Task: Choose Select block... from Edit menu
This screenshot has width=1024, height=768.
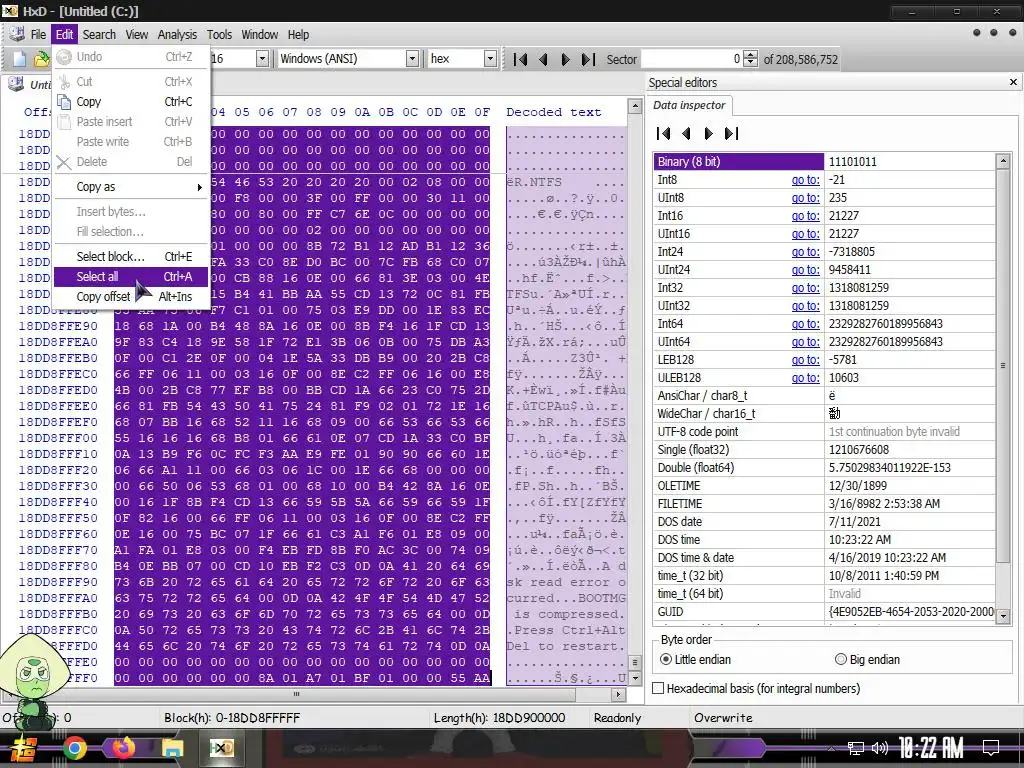Action: point(131,257)
